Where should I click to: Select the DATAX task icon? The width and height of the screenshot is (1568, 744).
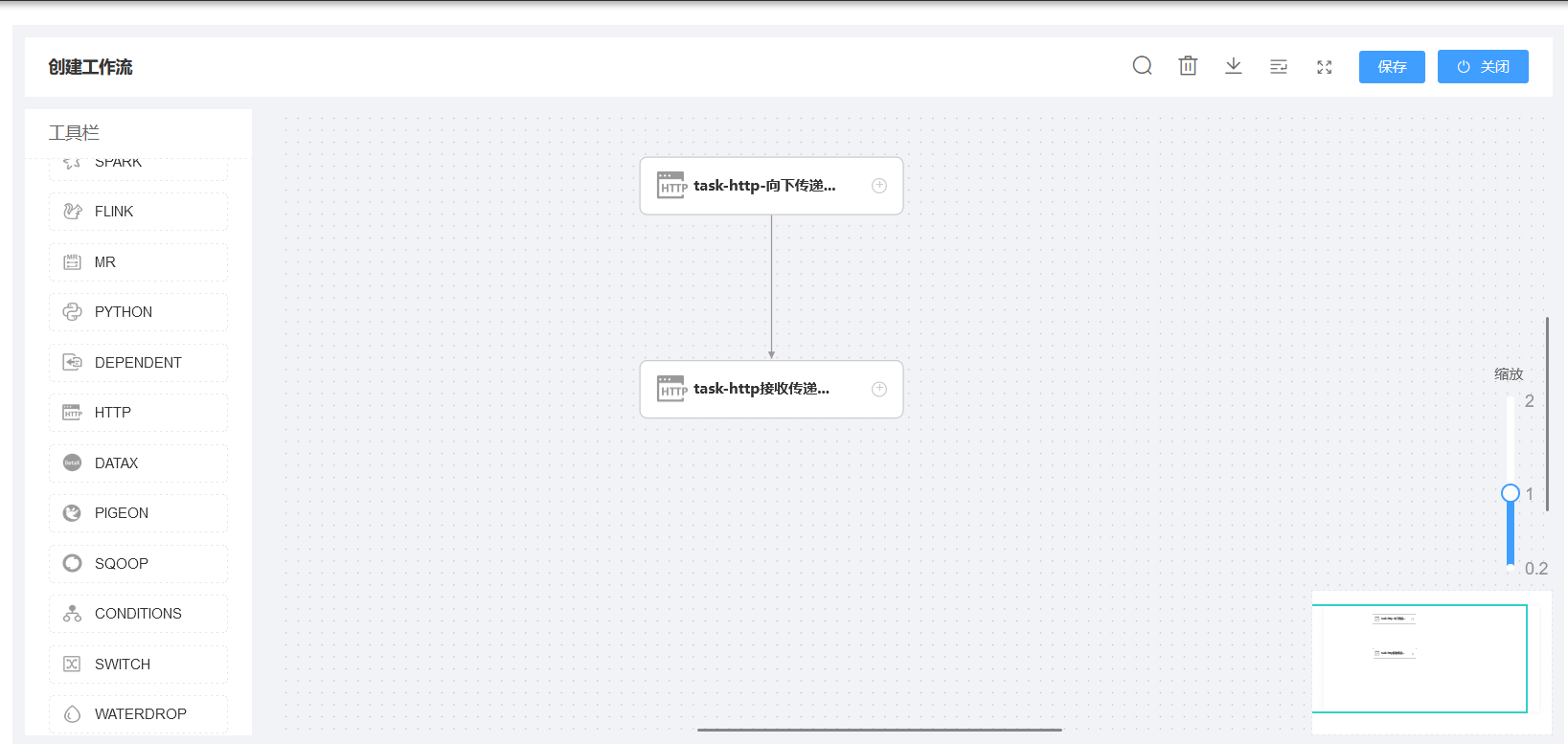(x=73, y=462)
